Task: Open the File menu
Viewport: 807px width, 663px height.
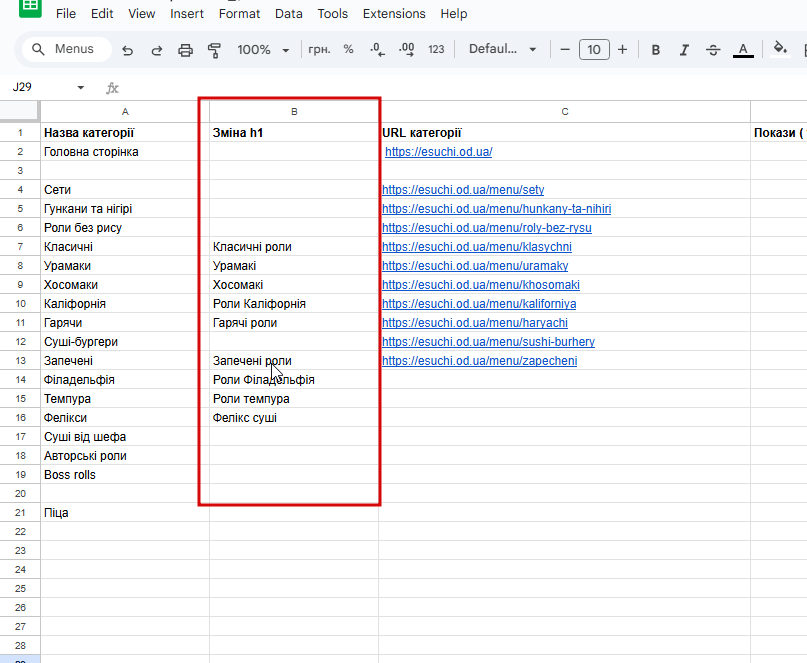Action: (x=66, y=14)
